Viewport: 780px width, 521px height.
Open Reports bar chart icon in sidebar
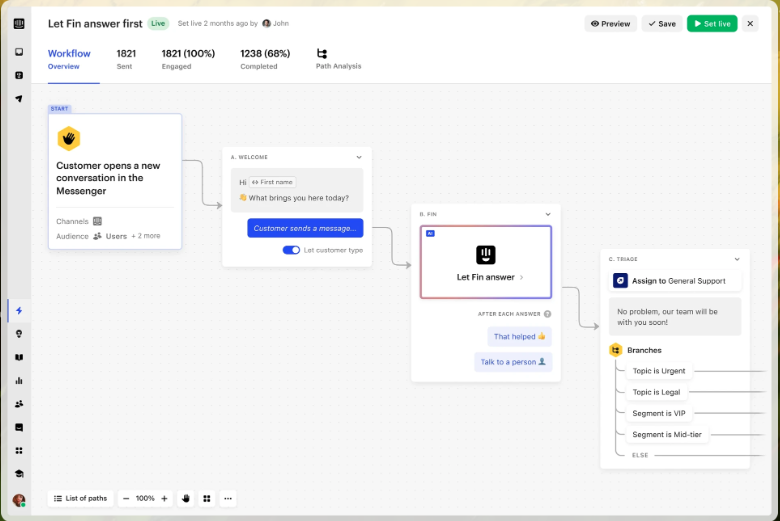pos(18,381)
